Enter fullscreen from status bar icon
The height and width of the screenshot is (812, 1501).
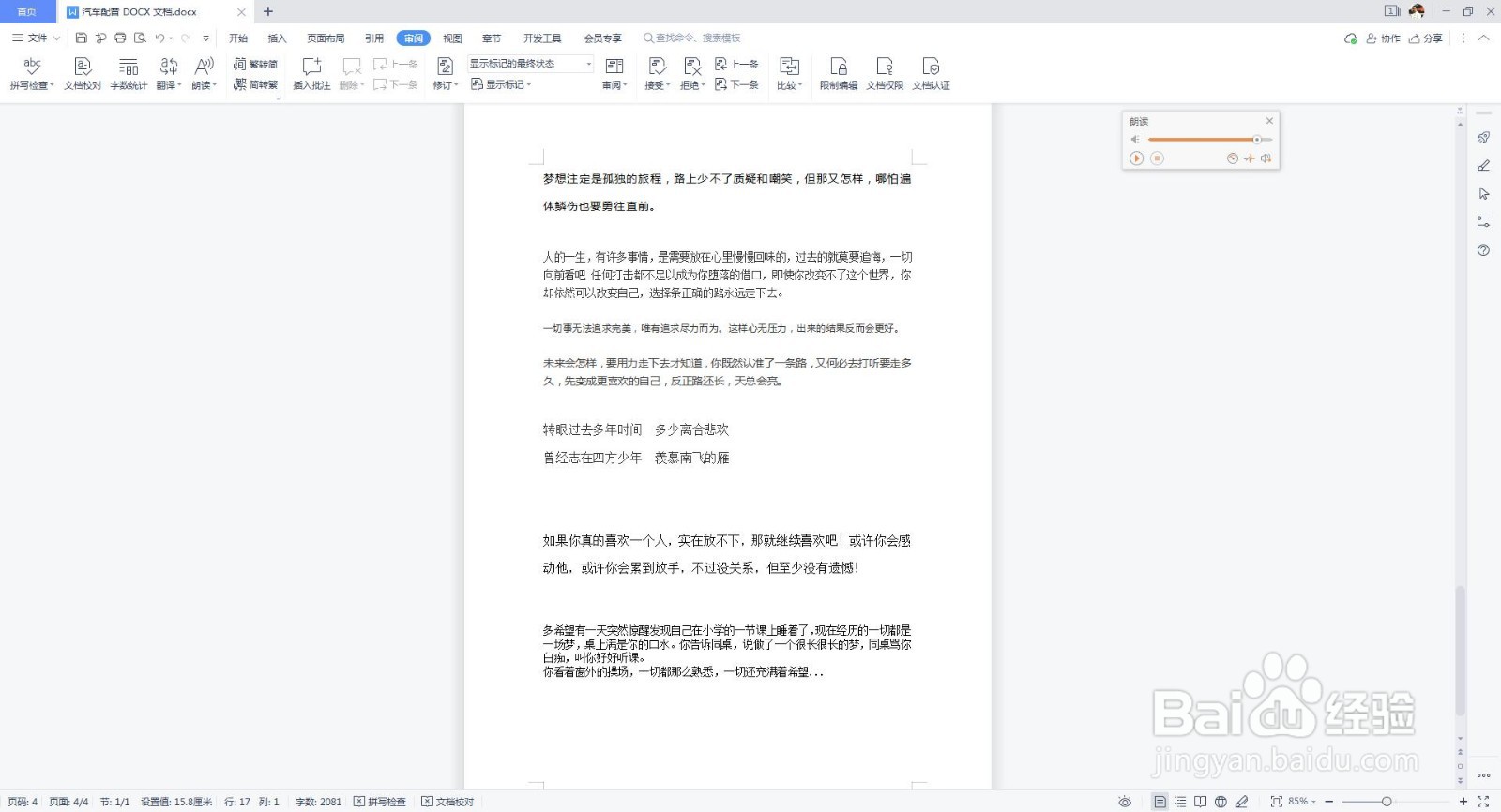1483,802
